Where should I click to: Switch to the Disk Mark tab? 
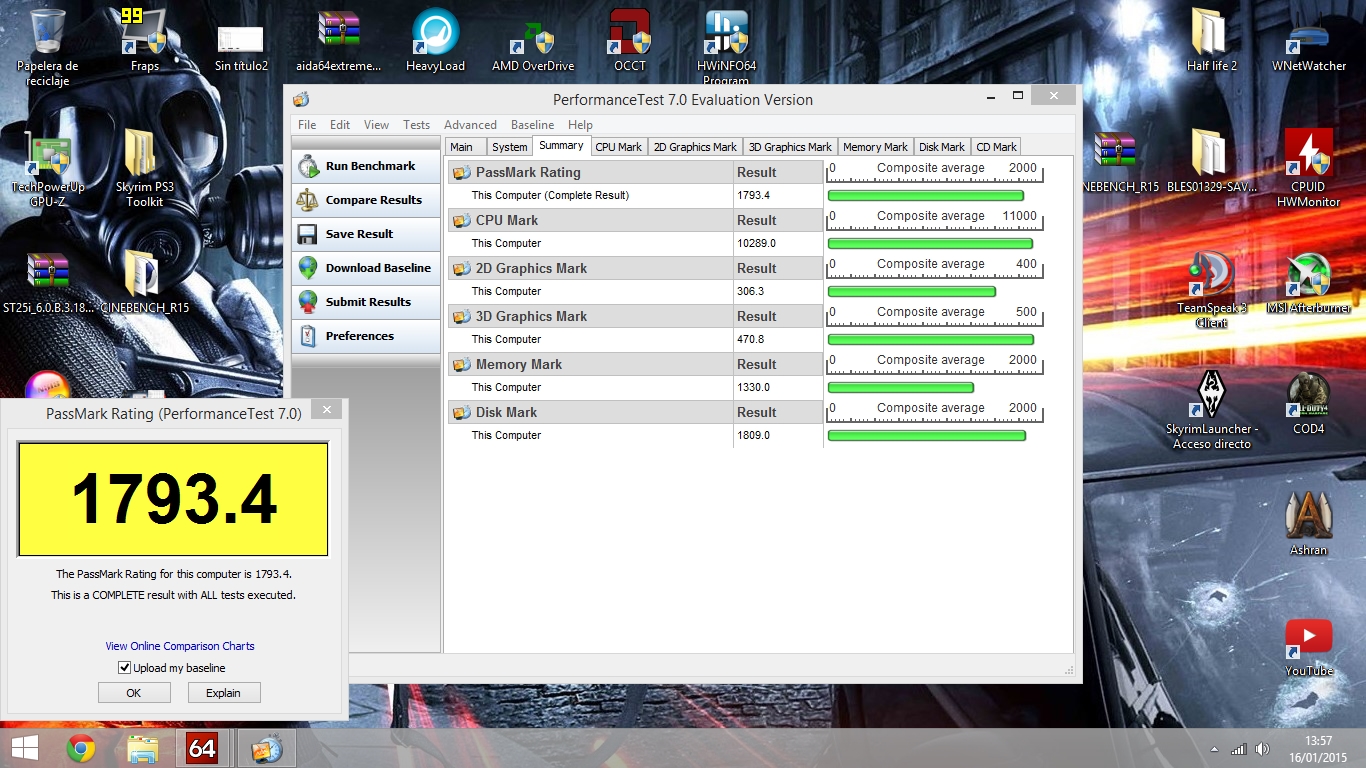(942, 147)
